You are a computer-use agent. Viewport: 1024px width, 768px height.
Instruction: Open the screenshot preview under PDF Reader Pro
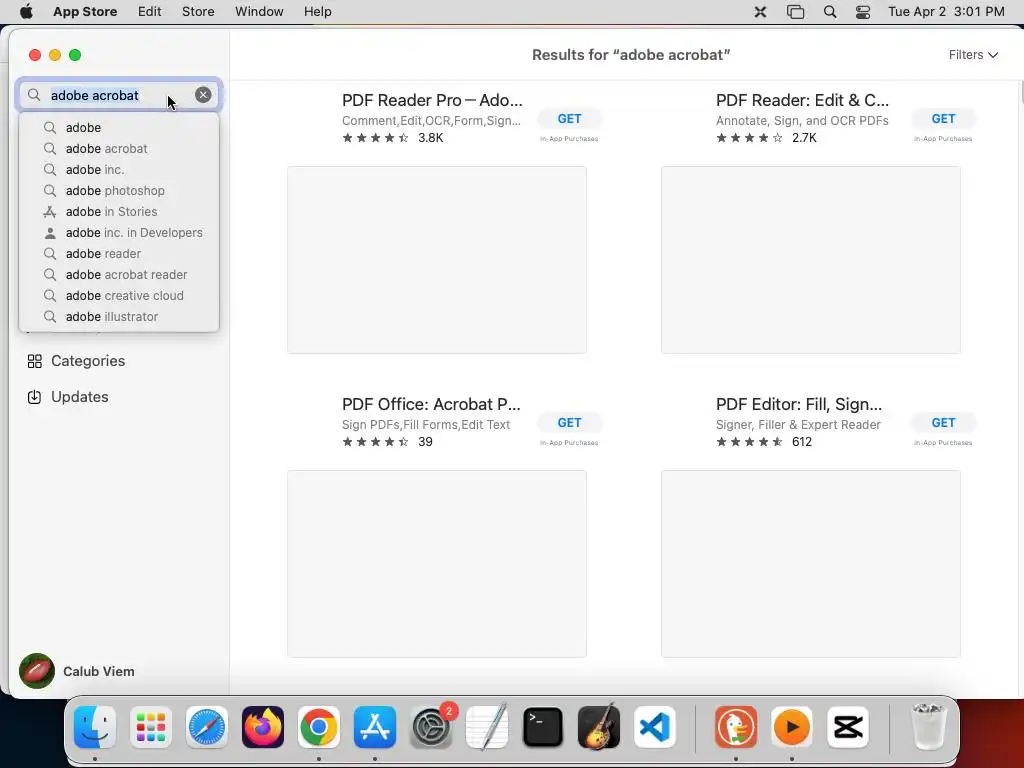click(437, 260)
